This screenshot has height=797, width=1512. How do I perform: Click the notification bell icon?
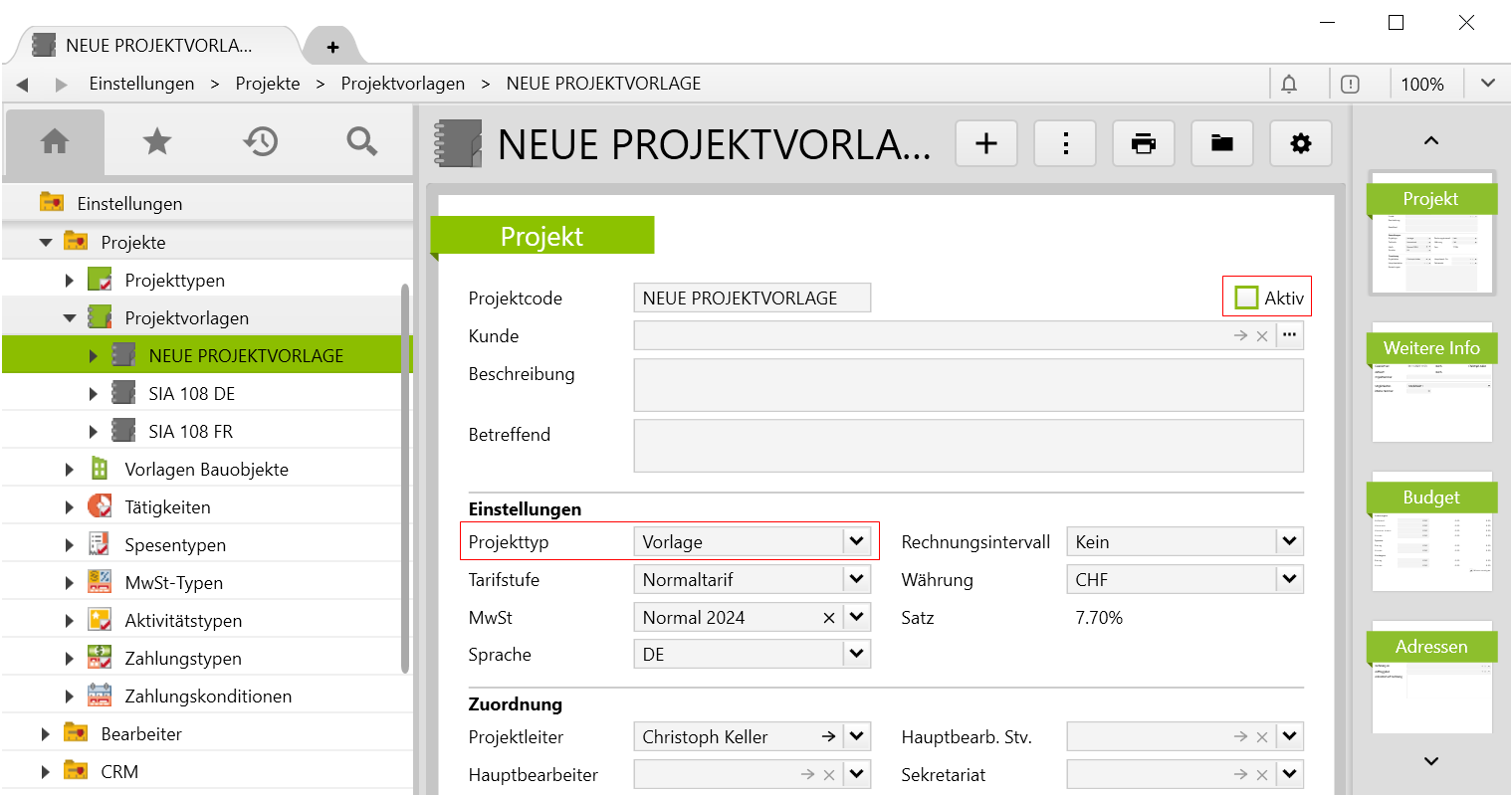[x=1289, y=84]
